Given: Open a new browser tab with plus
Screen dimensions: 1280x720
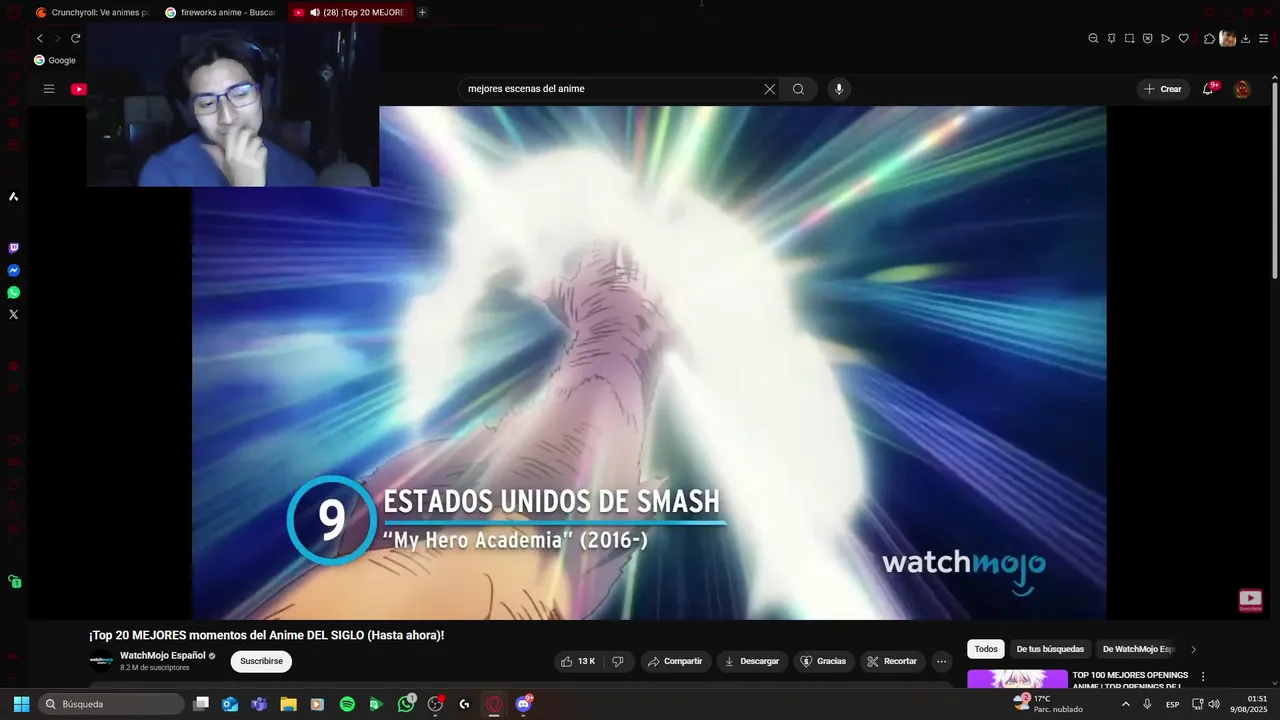Looking at the screenshot, I should (422, 12).
